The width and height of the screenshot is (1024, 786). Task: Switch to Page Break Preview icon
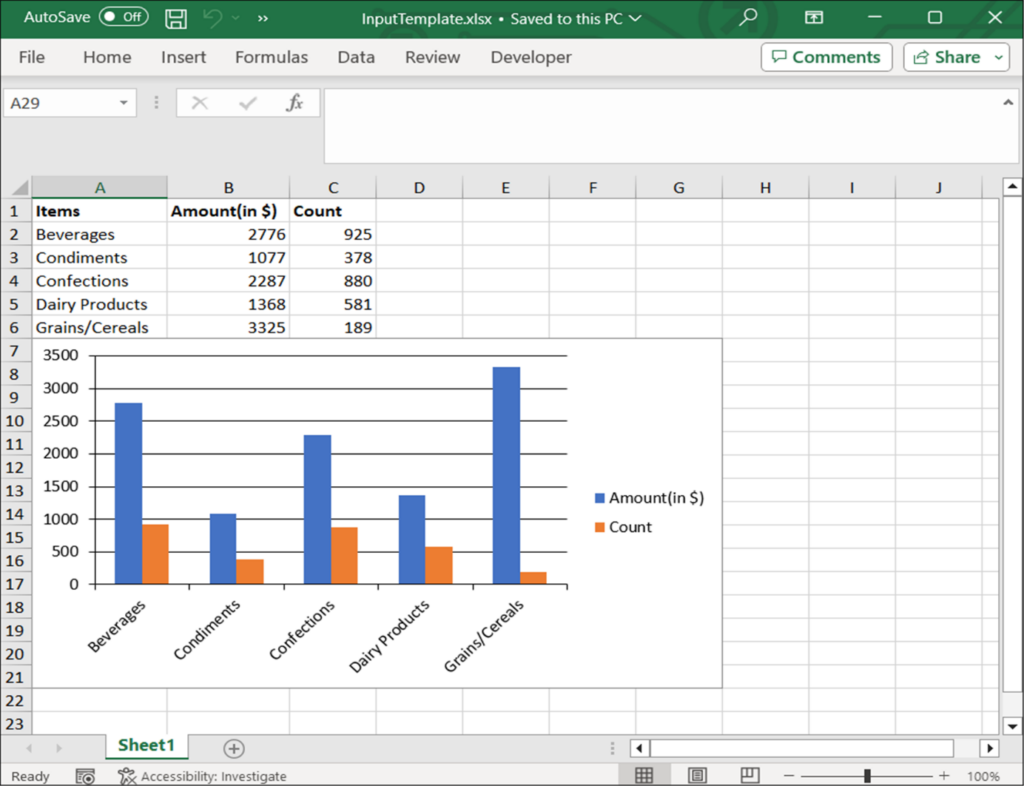pos(750,776)
